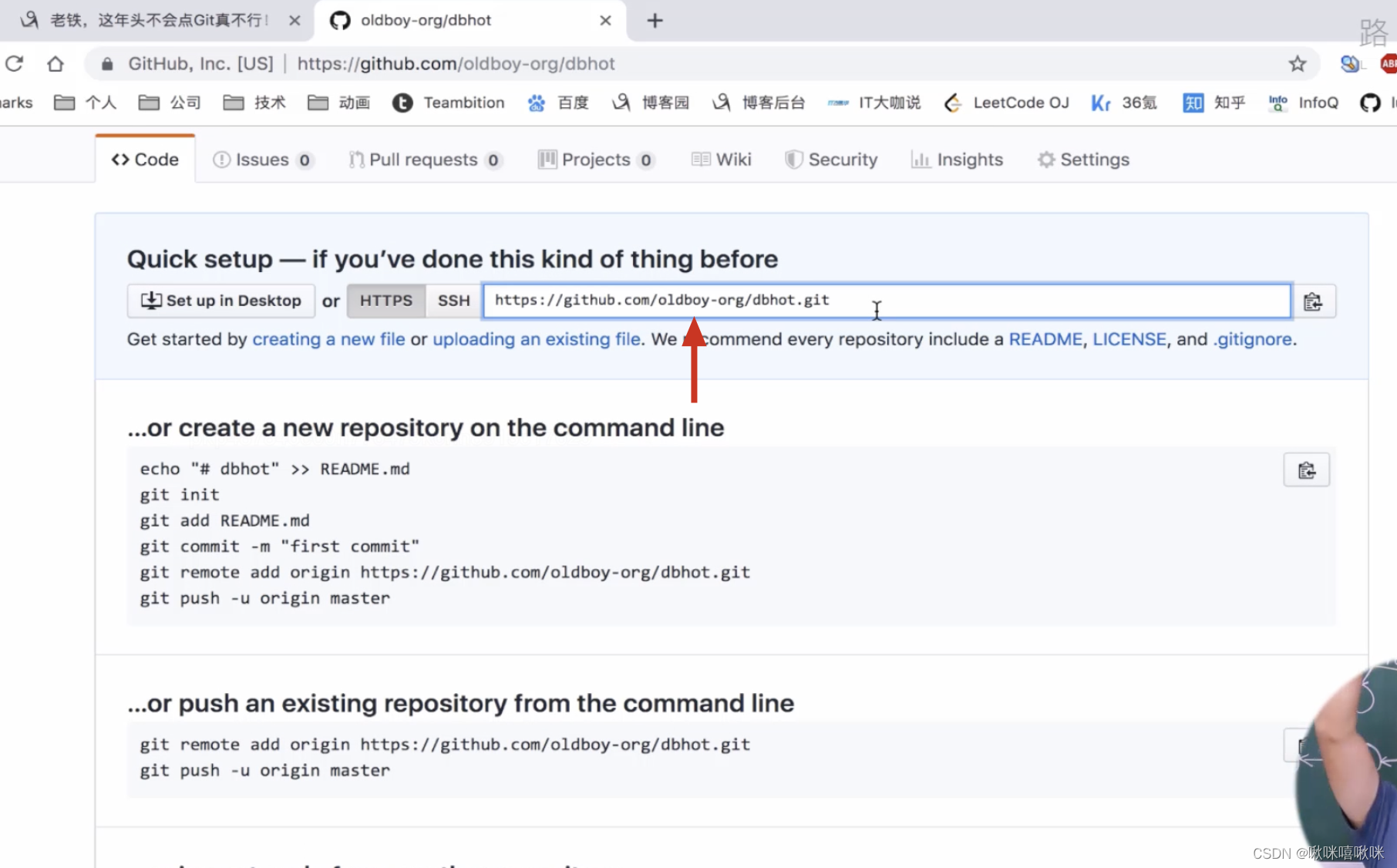Bookmark this page with the star icon
Viewport: 1397px width, 868px height.
coord(1298,63)
